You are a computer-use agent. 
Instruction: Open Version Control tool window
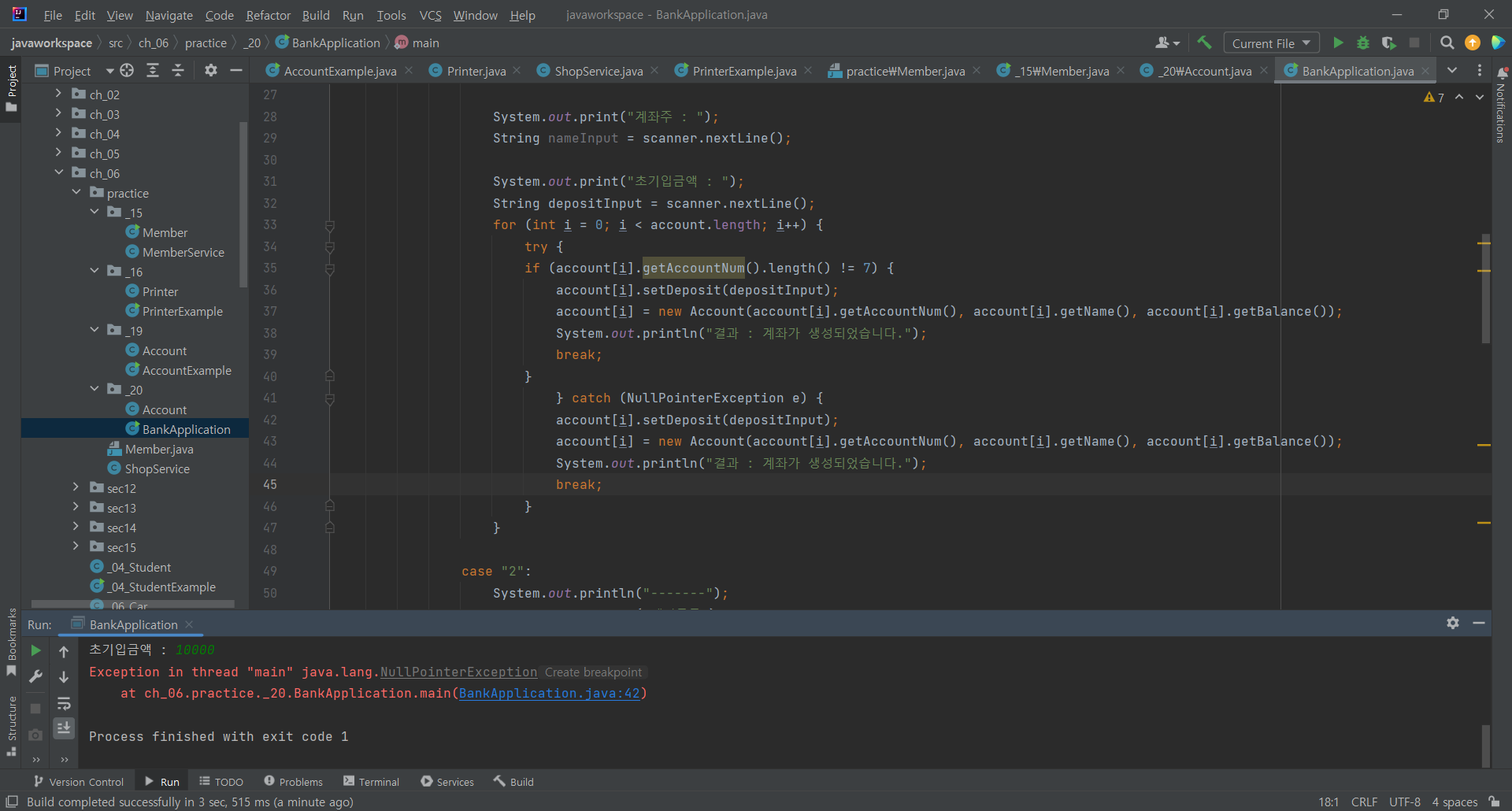79,782
